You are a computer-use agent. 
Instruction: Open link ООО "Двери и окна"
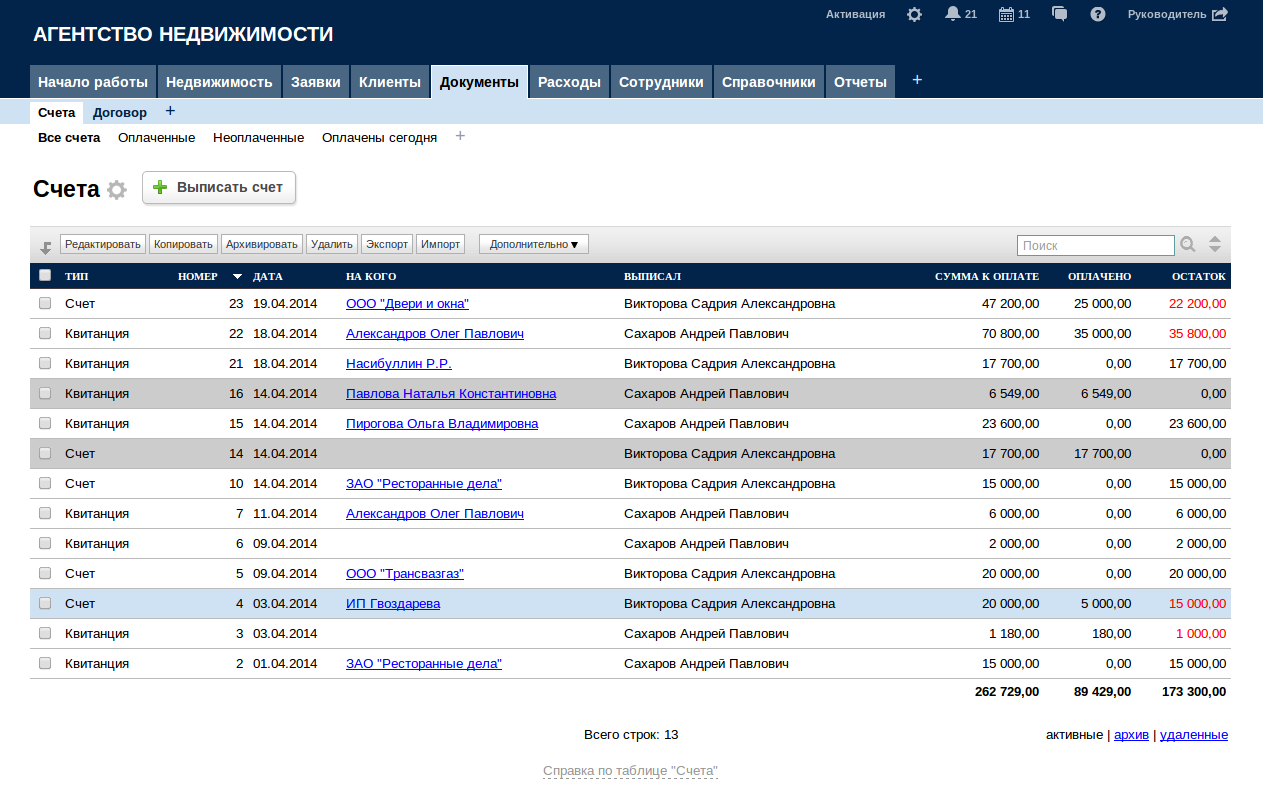click(407, 303)
